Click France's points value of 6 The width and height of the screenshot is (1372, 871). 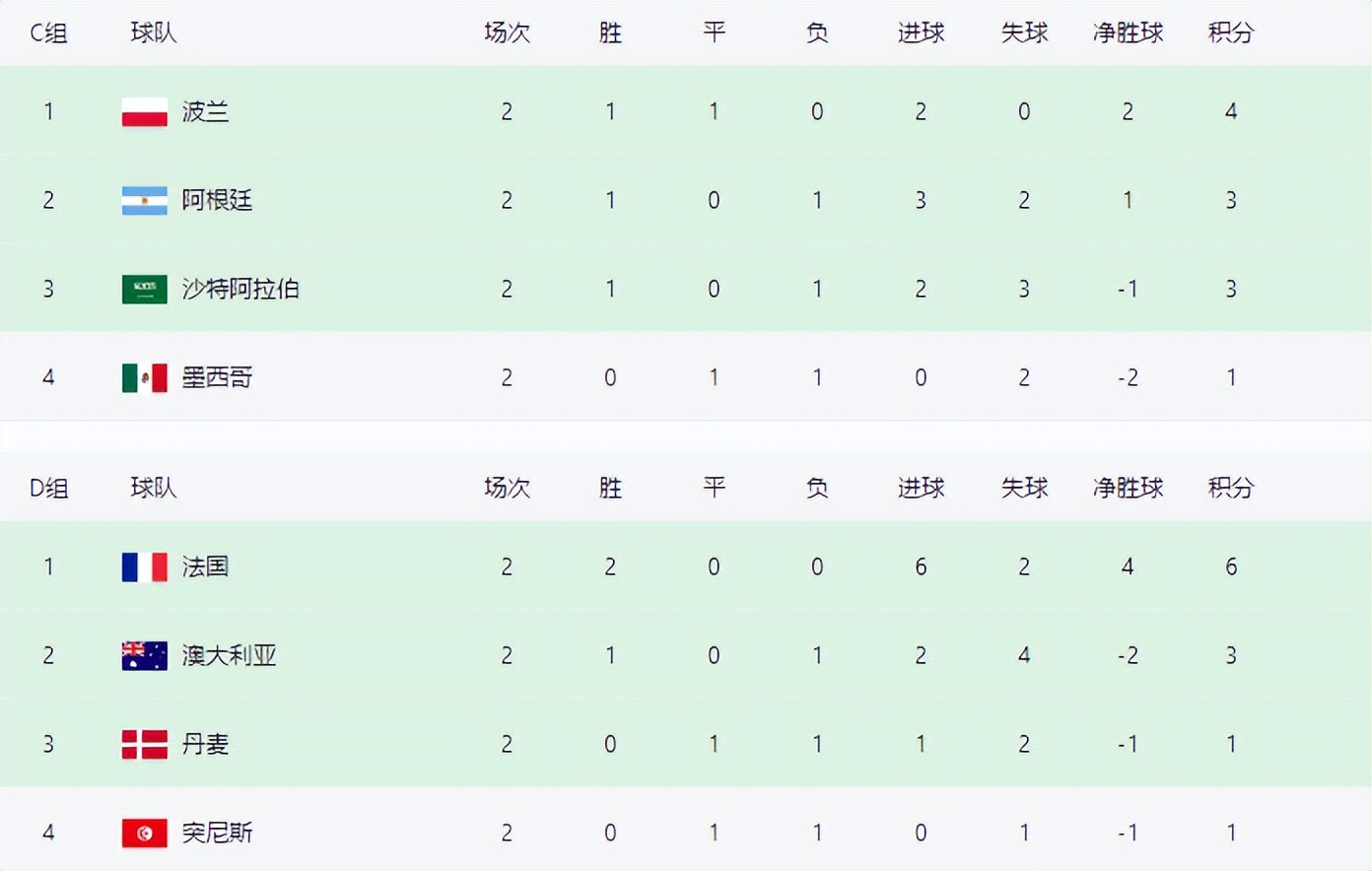(x=1230, y=568)
